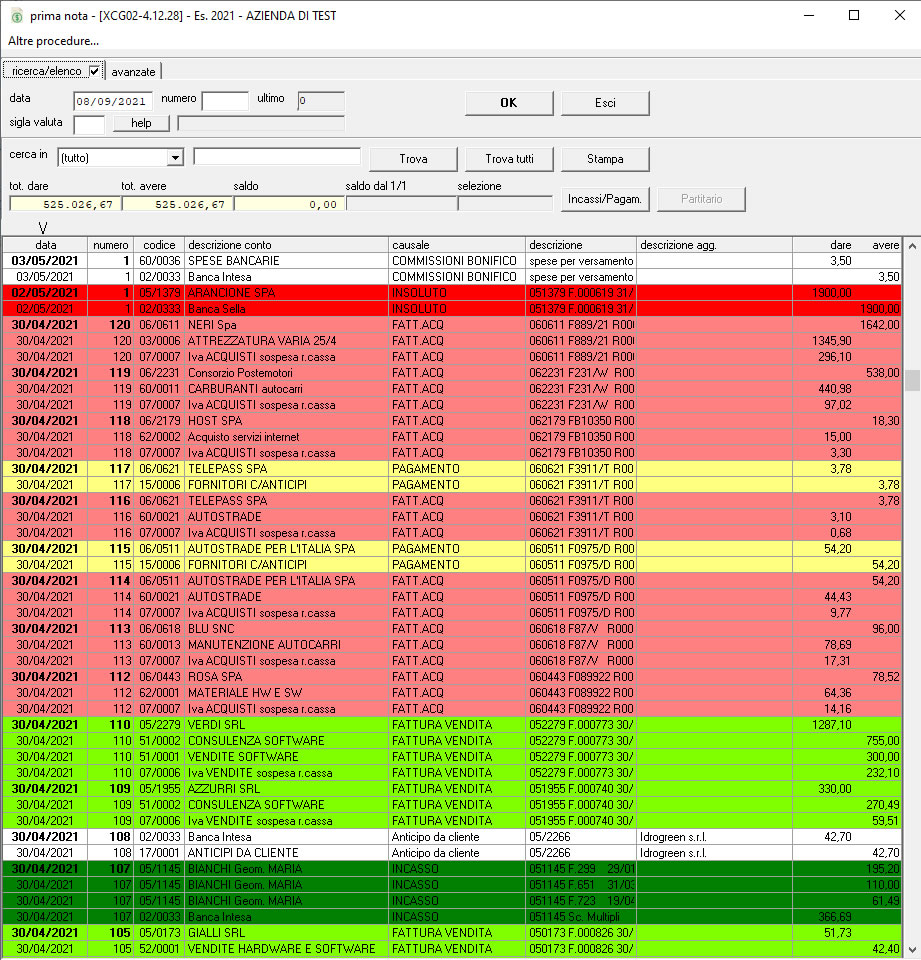921x960 pixels.
Task: Click the Trova button
Action: pos(413,159)
